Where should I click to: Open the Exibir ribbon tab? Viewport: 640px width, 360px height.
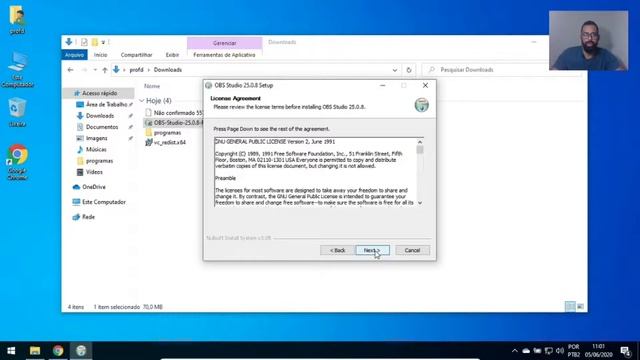coord(172,55)
